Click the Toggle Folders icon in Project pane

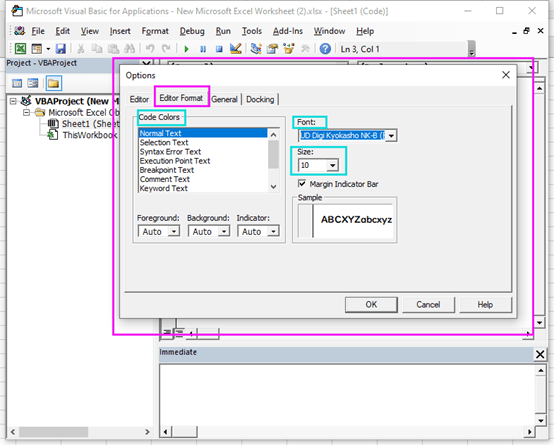pos(53,83)
